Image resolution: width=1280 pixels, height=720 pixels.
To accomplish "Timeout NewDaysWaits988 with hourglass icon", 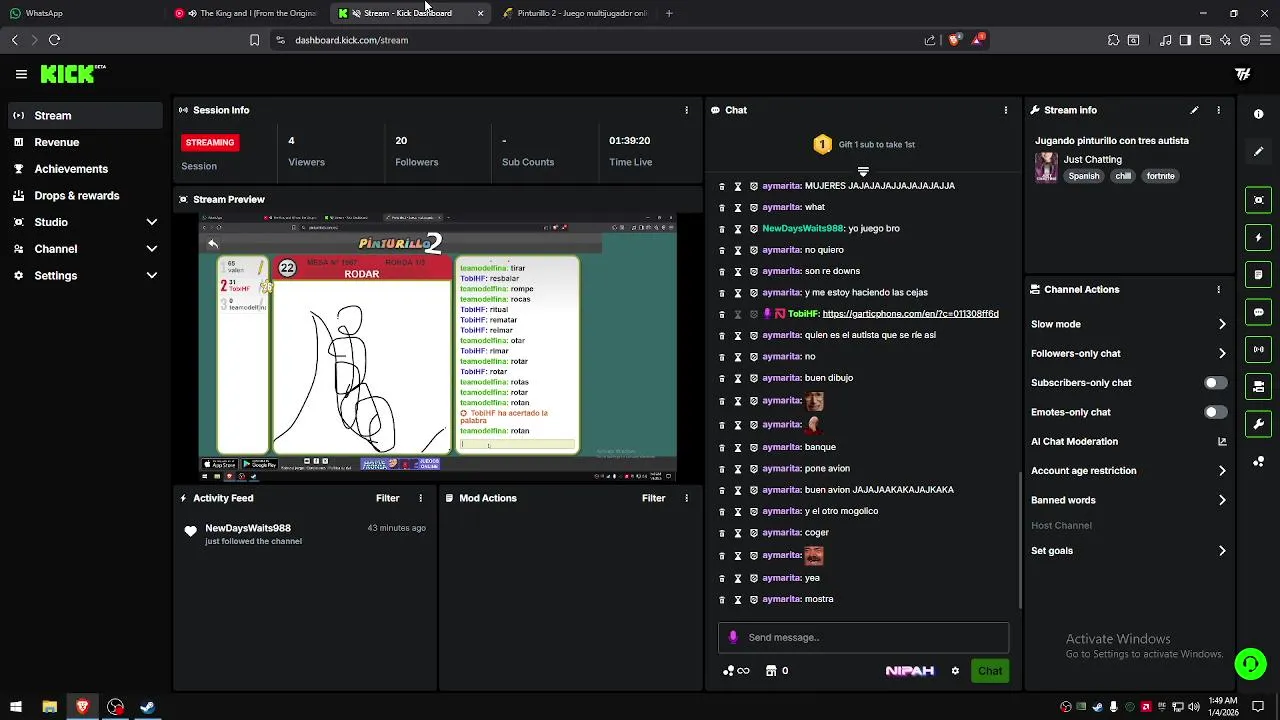I will [x=738, y=229].
